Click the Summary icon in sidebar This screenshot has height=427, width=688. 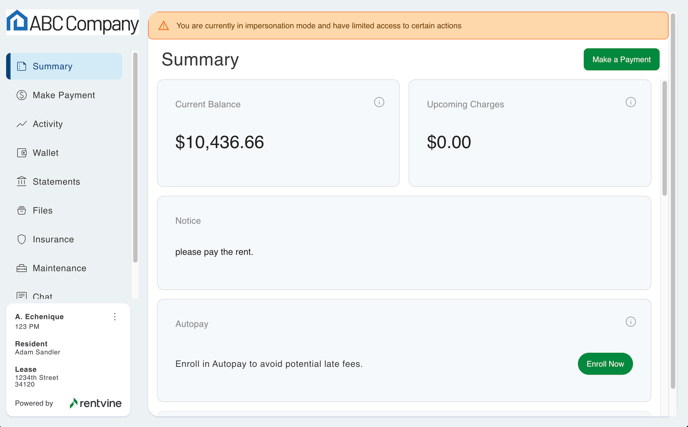point(22,67)
